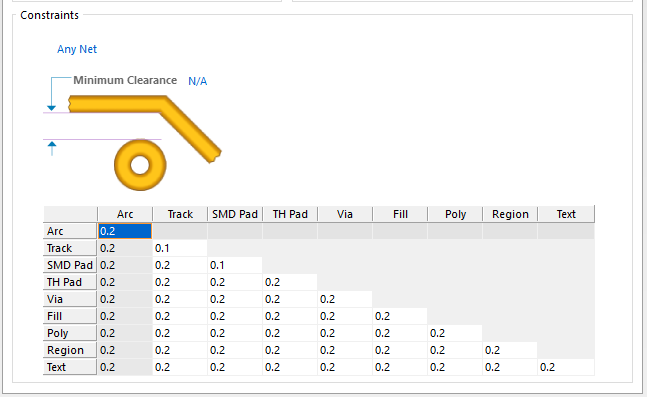Click the SMD Pad row header
The image size is (647, 397).
pyautogui.click(x=70, y=265)
